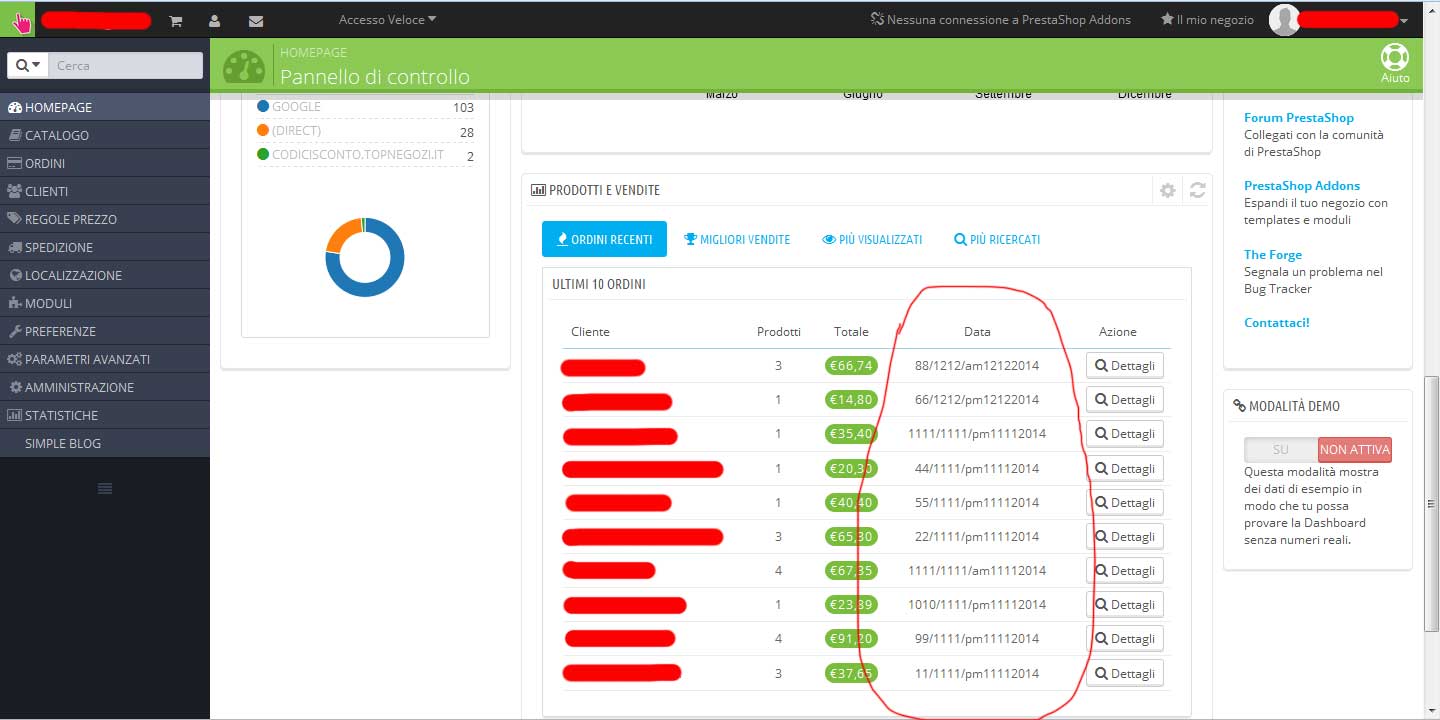Click the €91,20 total badge

point(851,638)
